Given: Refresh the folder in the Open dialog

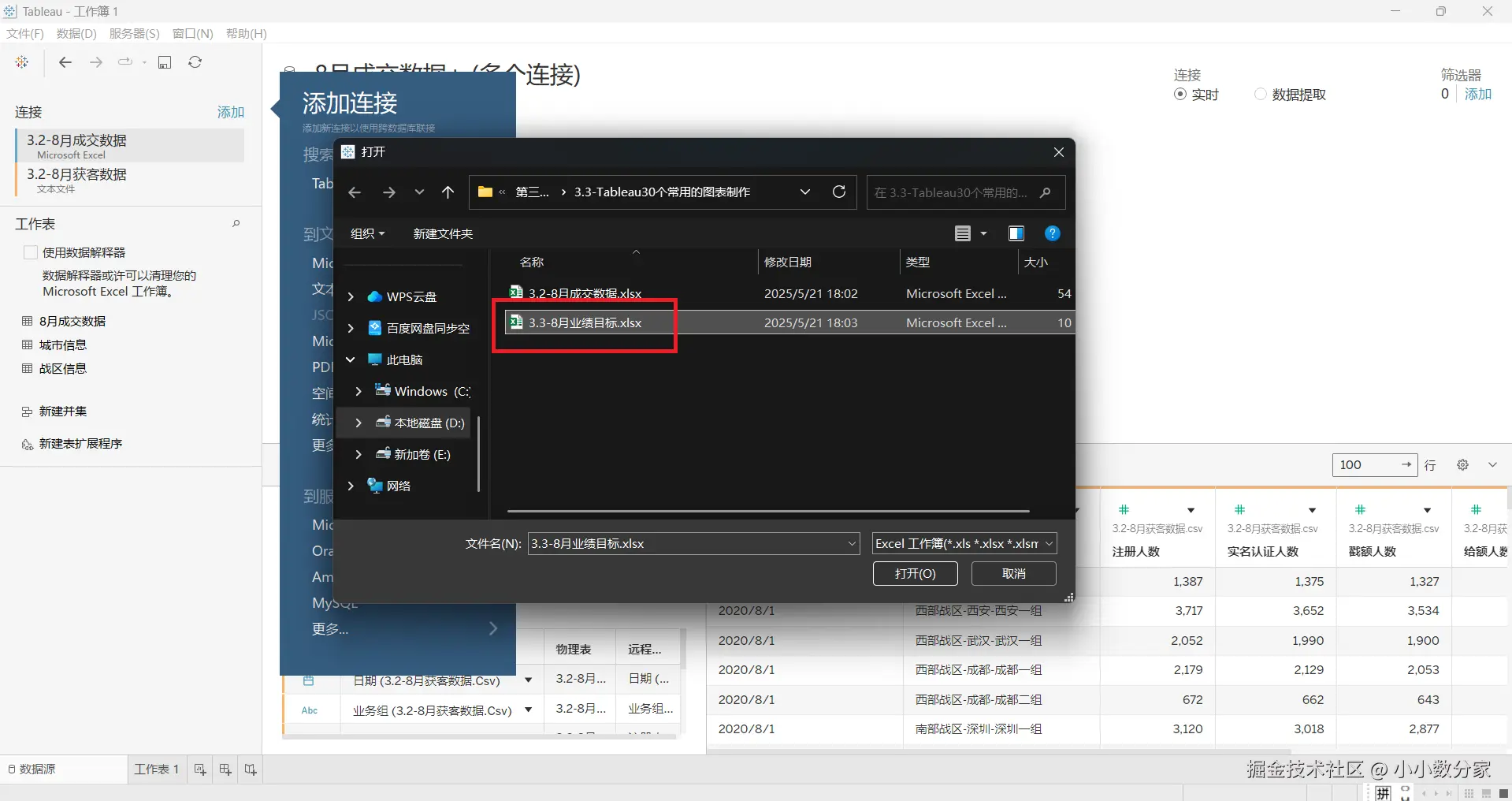Looking at the screenshot, I should [x=839, y=192].
